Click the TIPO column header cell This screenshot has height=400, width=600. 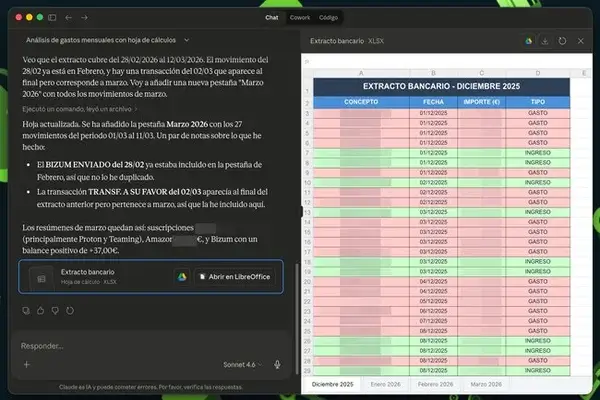538,102
